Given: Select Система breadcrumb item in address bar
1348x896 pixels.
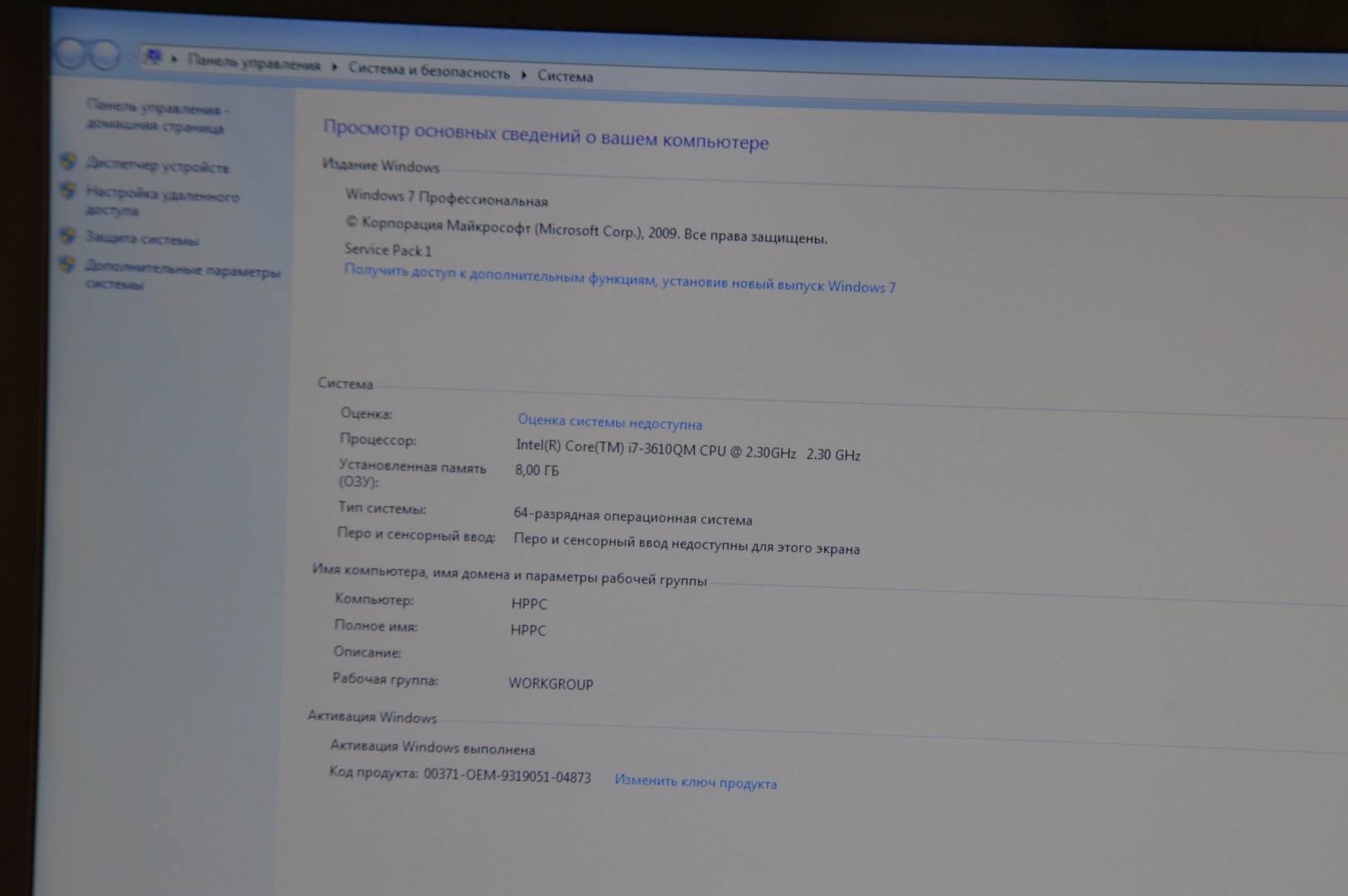Looking at the screenshot, I should 565,76.
